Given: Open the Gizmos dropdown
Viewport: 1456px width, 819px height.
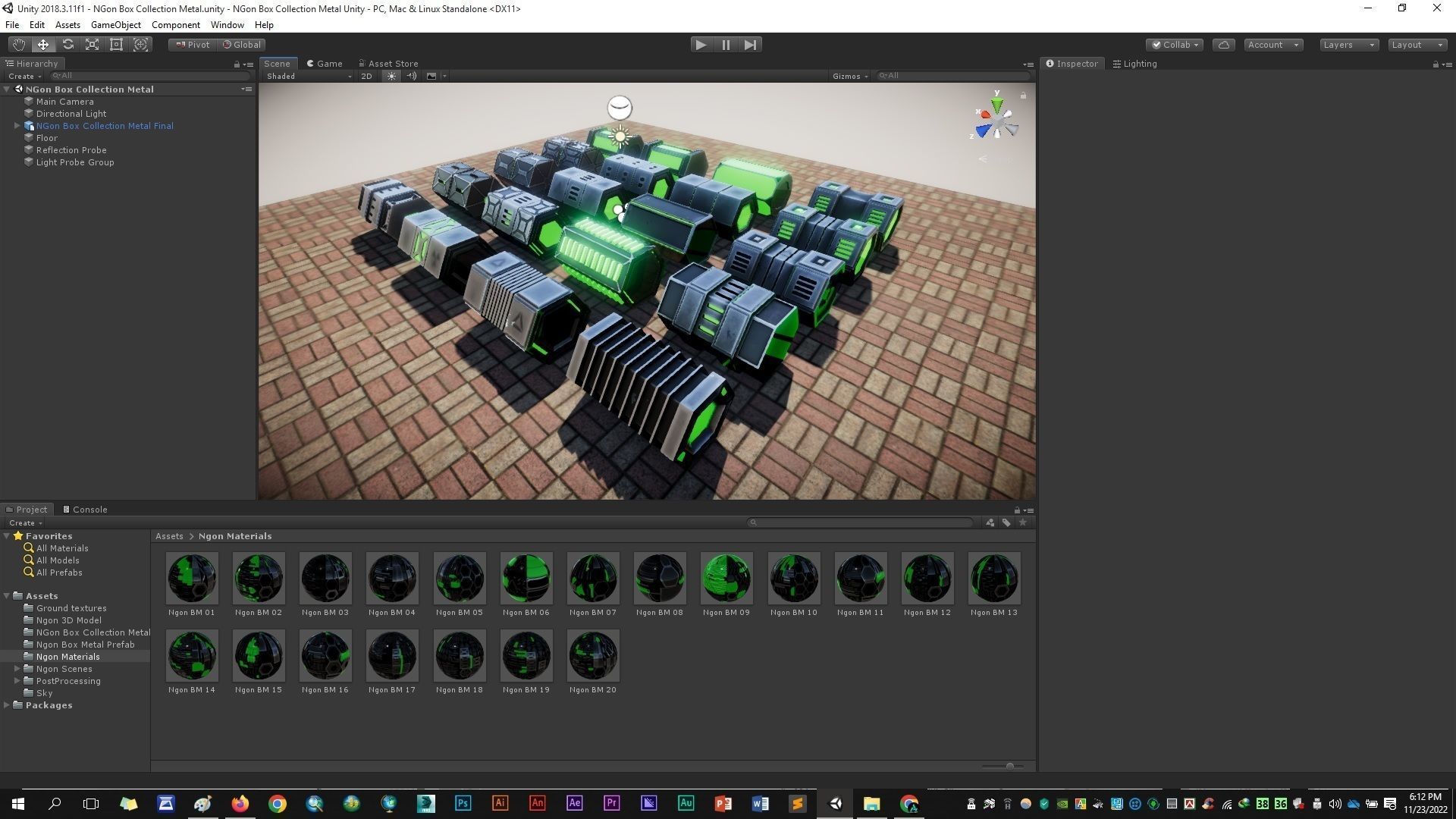Looking at the screenshot, I should [x=849, y=76].
